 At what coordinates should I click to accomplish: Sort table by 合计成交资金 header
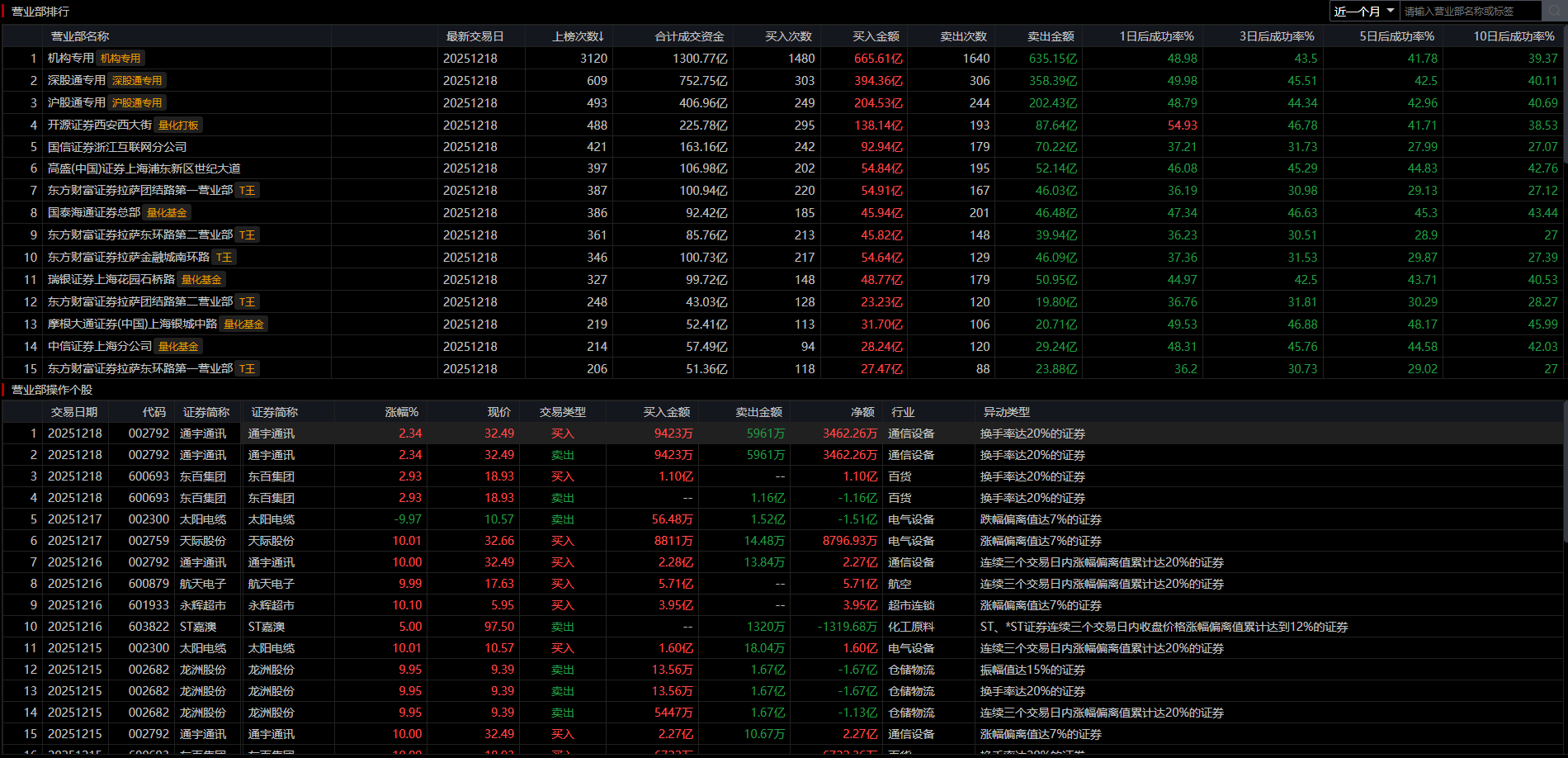pos(689,36)
